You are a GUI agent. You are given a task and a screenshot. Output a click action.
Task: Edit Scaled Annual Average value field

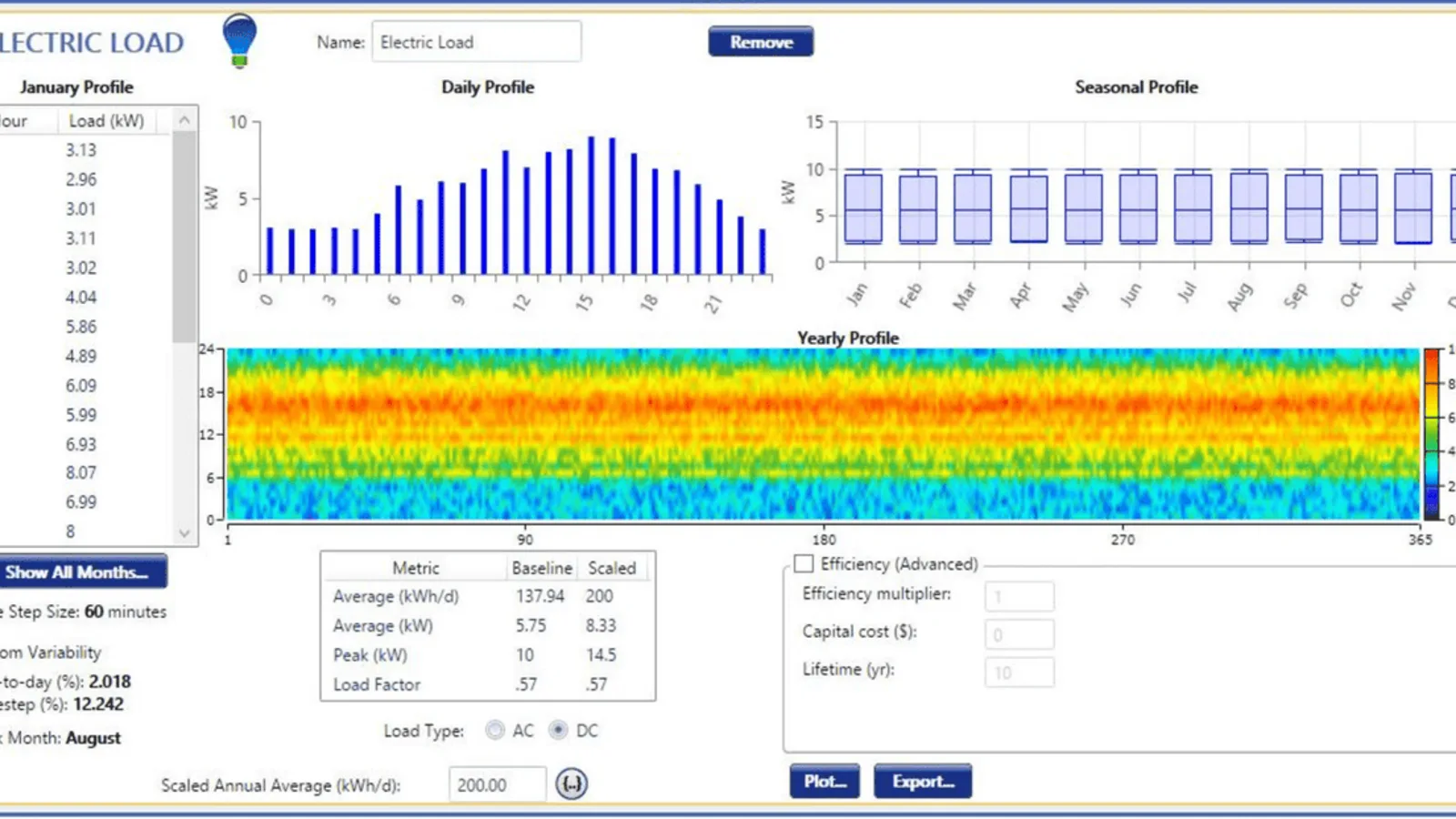497,784
